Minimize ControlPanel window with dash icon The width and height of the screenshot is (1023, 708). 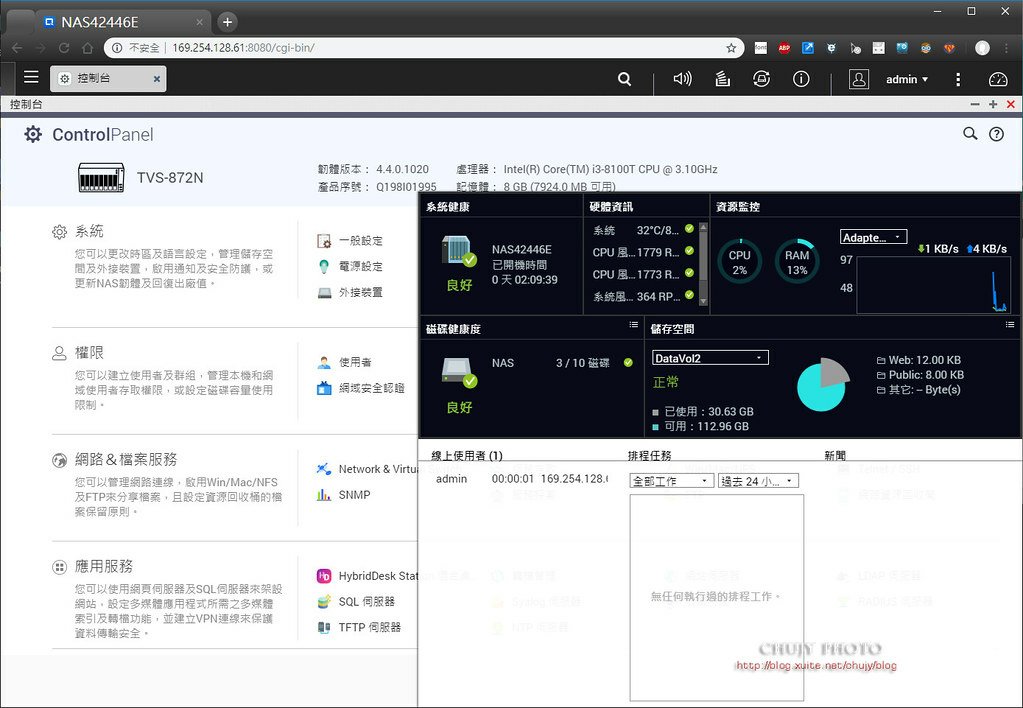click(975, 104)
